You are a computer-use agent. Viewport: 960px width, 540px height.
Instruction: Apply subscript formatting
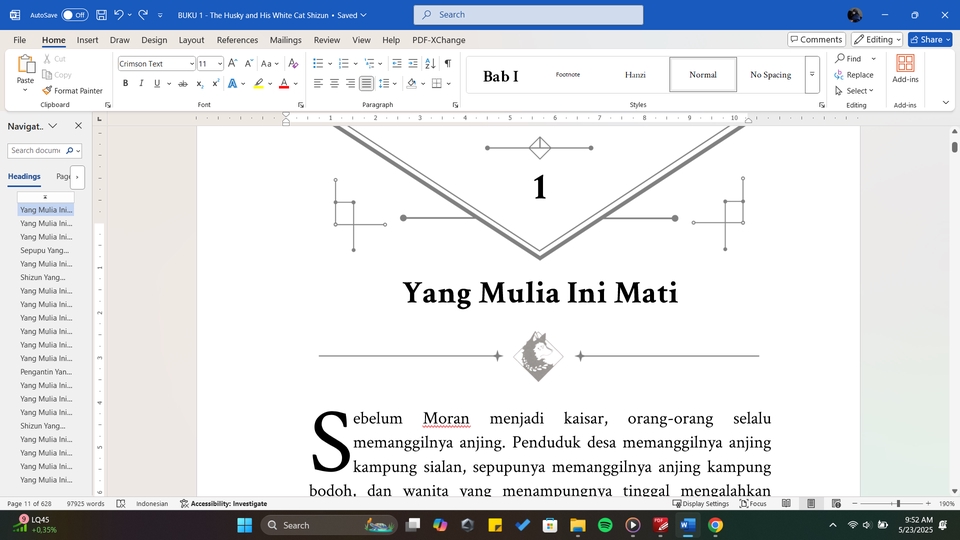click(200, 83)
